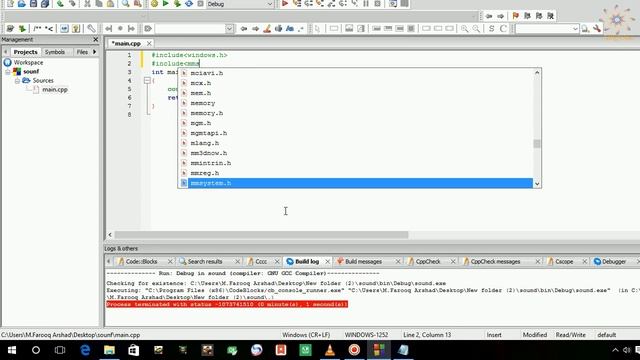Click the autocomplete list scroll-up arrow

point(537,73)
